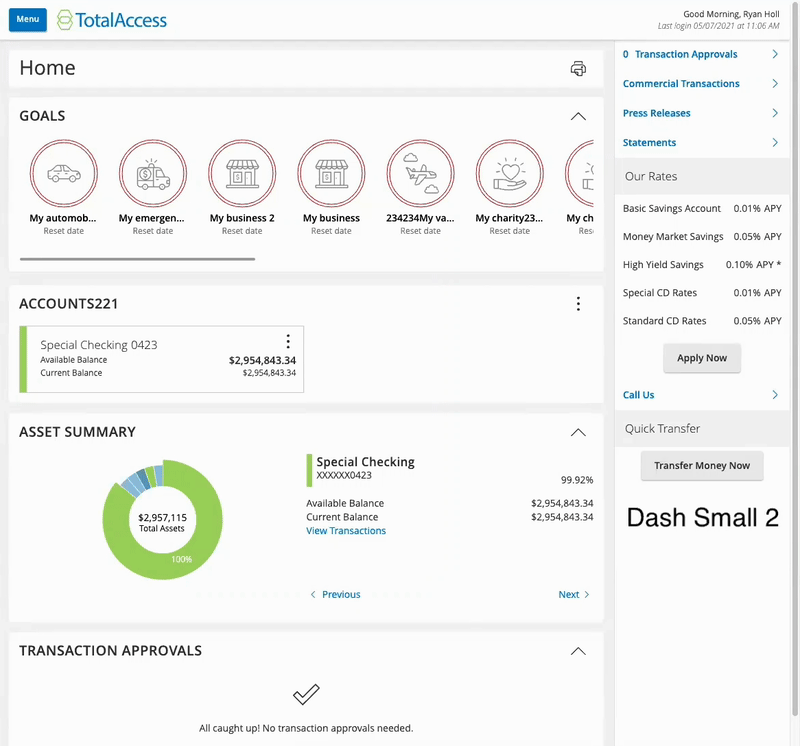Select the My business 2 storefront icon
Image resolution: width=800 pixels, height=746 pixels.
pyautogui.click(x=241, y=173)
